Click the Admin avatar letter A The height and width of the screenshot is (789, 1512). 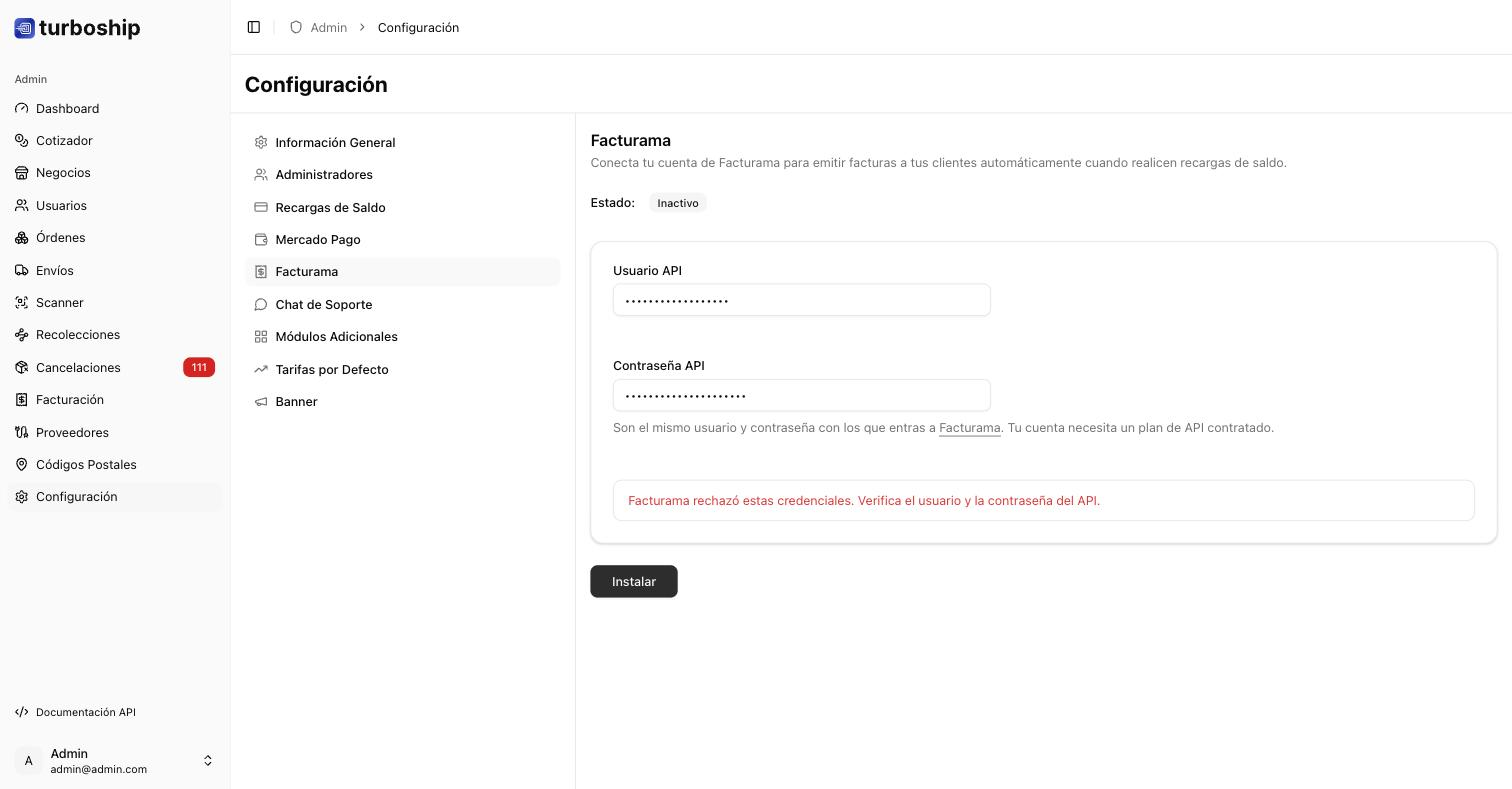(29, 761)
